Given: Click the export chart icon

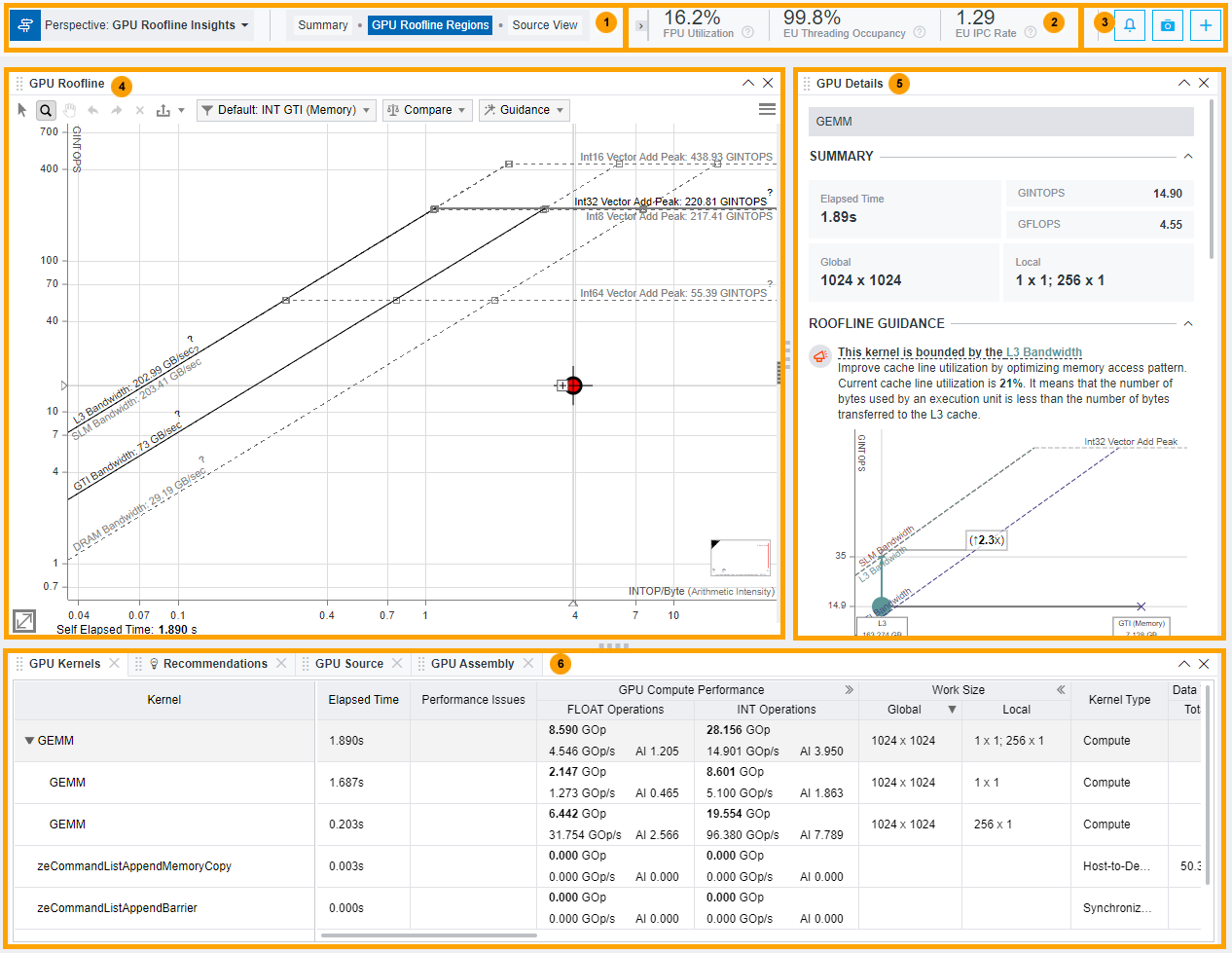Looking at the screenshot, I should pyautogui.click(x=163, y=110).
